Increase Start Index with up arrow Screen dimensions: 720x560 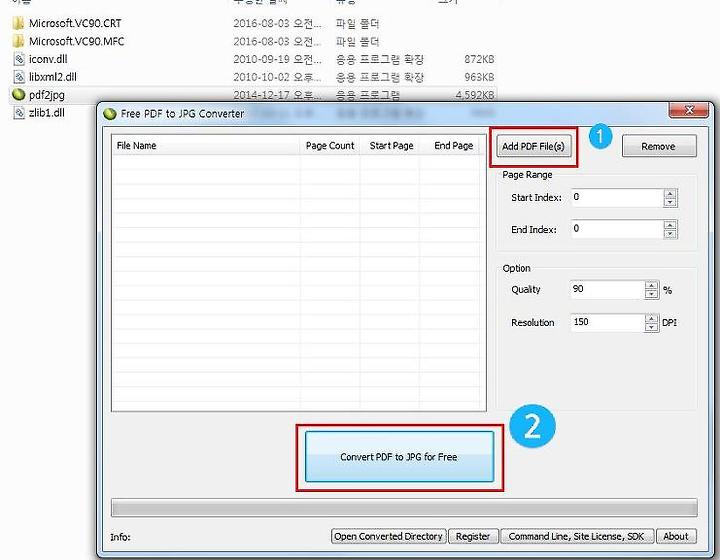pos(670,194)
